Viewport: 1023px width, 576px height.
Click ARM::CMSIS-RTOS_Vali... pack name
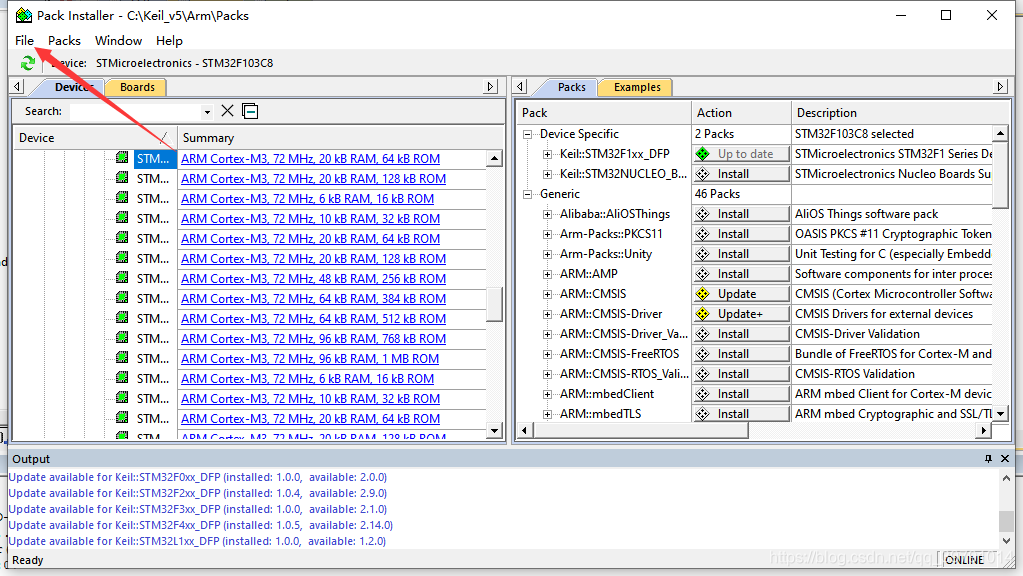(624, 374)
